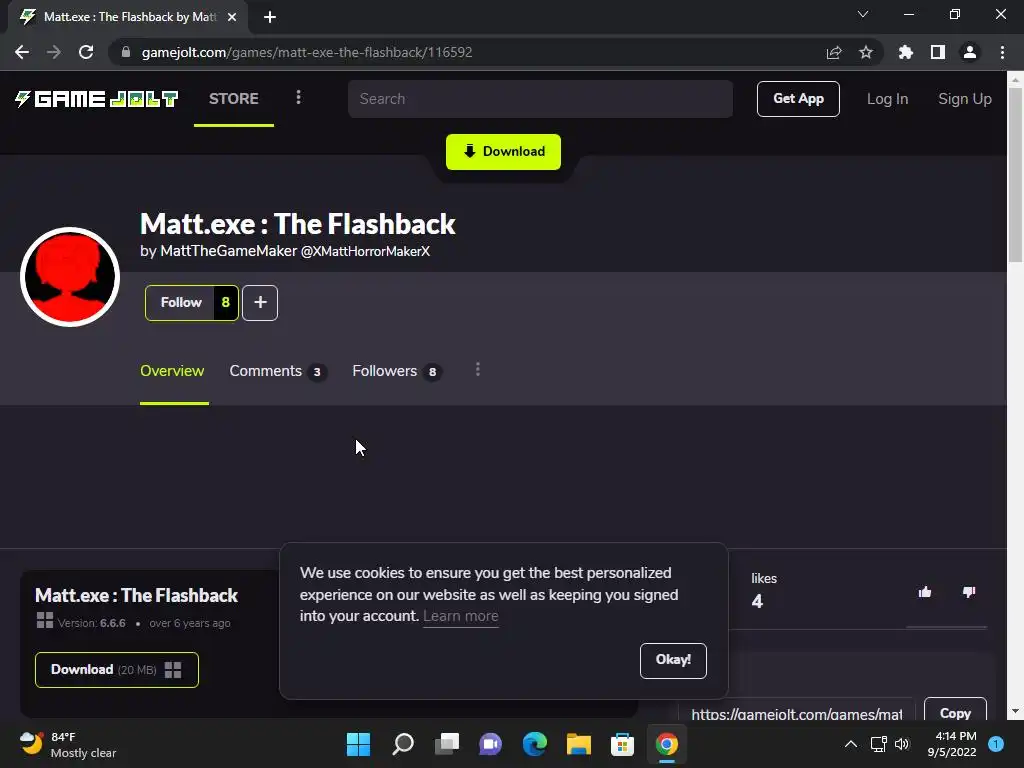The image size is (1024, 768).
Task: Switch to the Followers tab
Action: pos(397,371)
